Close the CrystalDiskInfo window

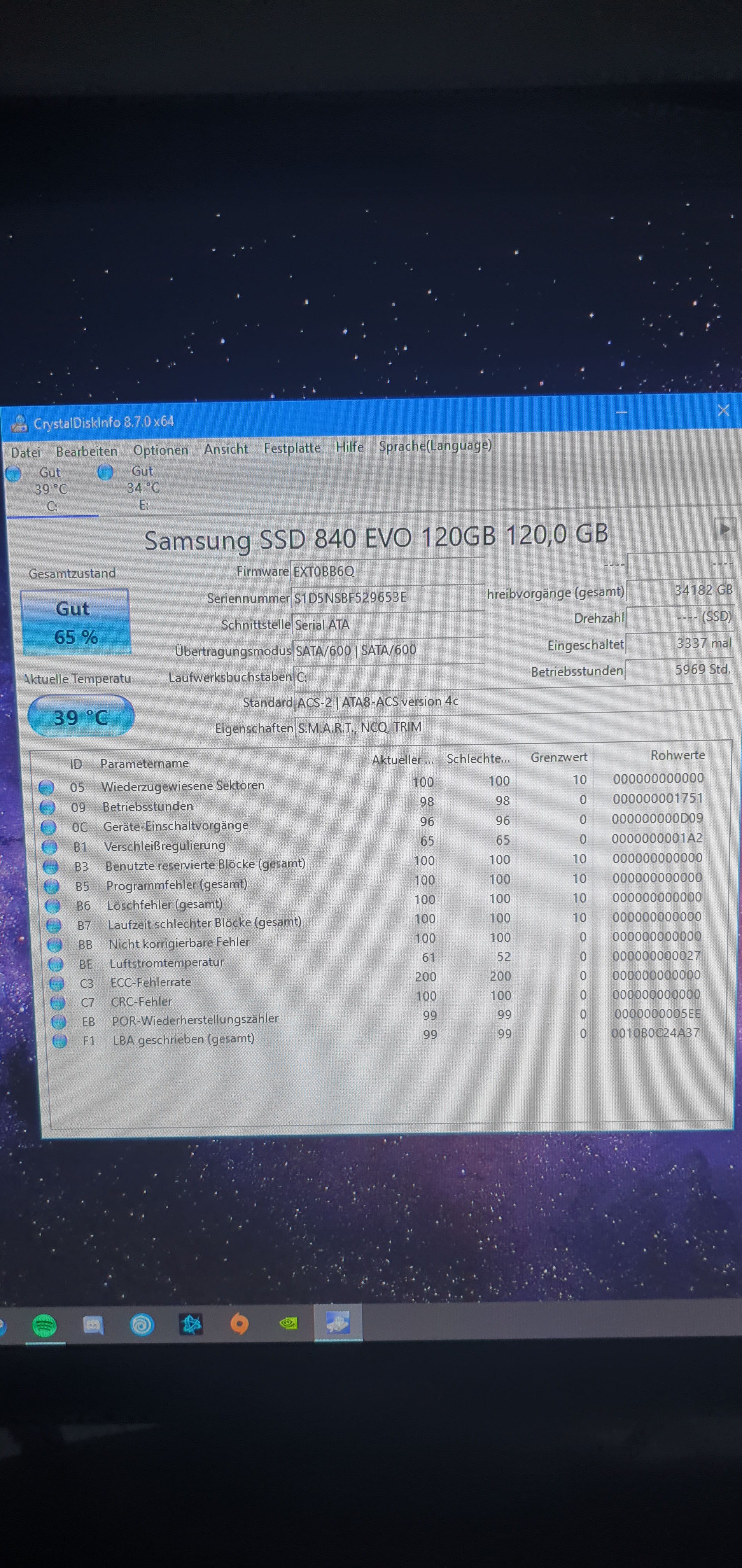point(723,410)
